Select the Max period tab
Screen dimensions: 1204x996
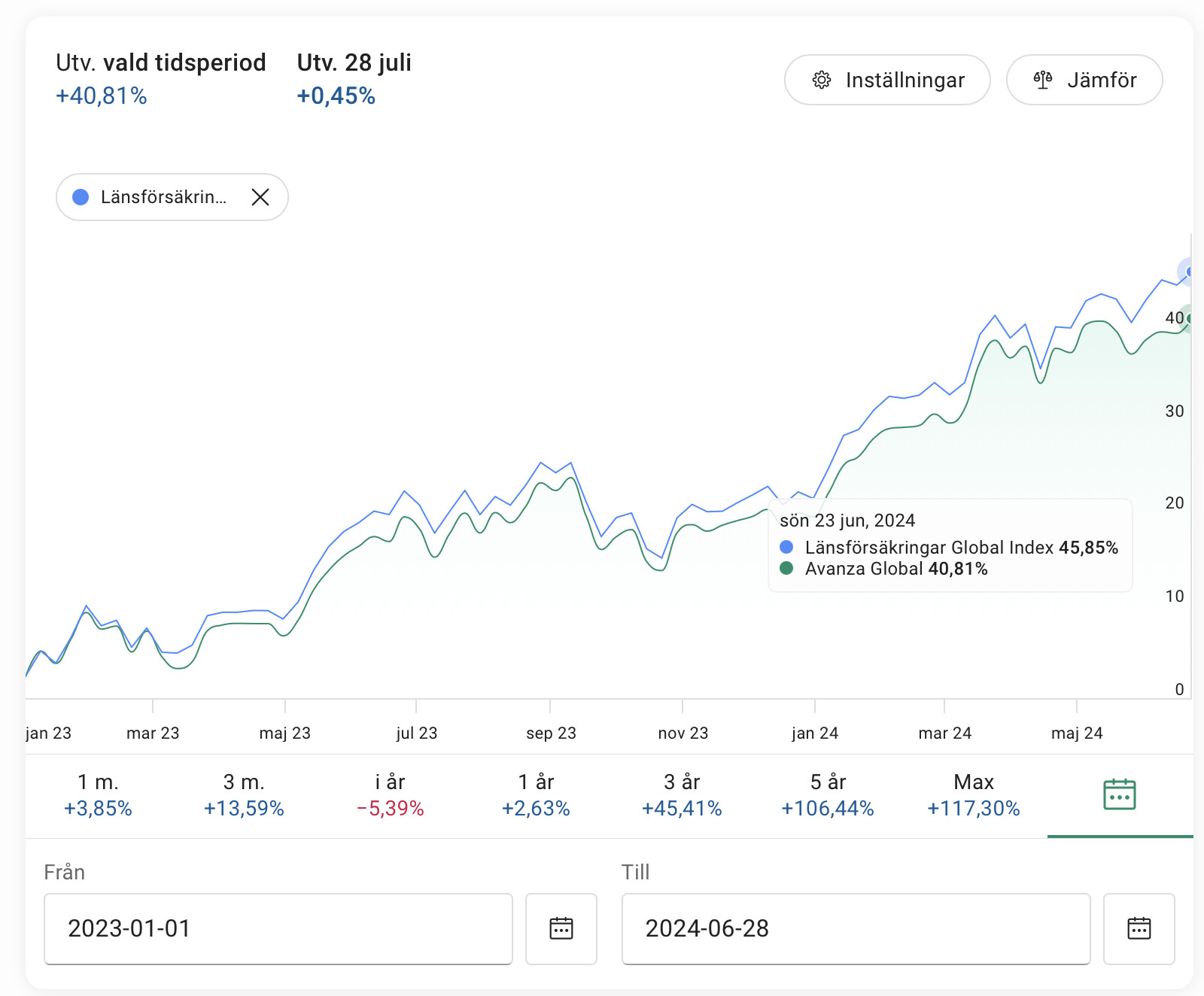click(x=974, y=795)
